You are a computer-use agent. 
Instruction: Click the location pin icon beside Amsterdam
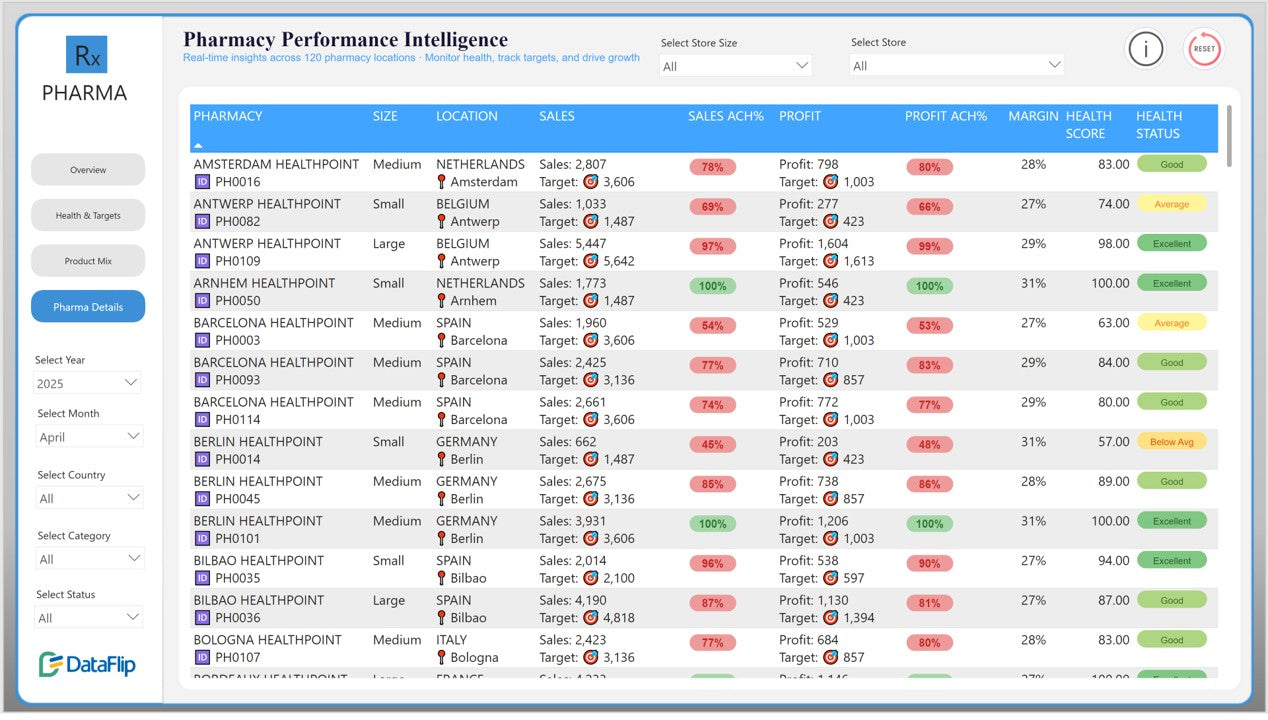click(x=441, y=182)
